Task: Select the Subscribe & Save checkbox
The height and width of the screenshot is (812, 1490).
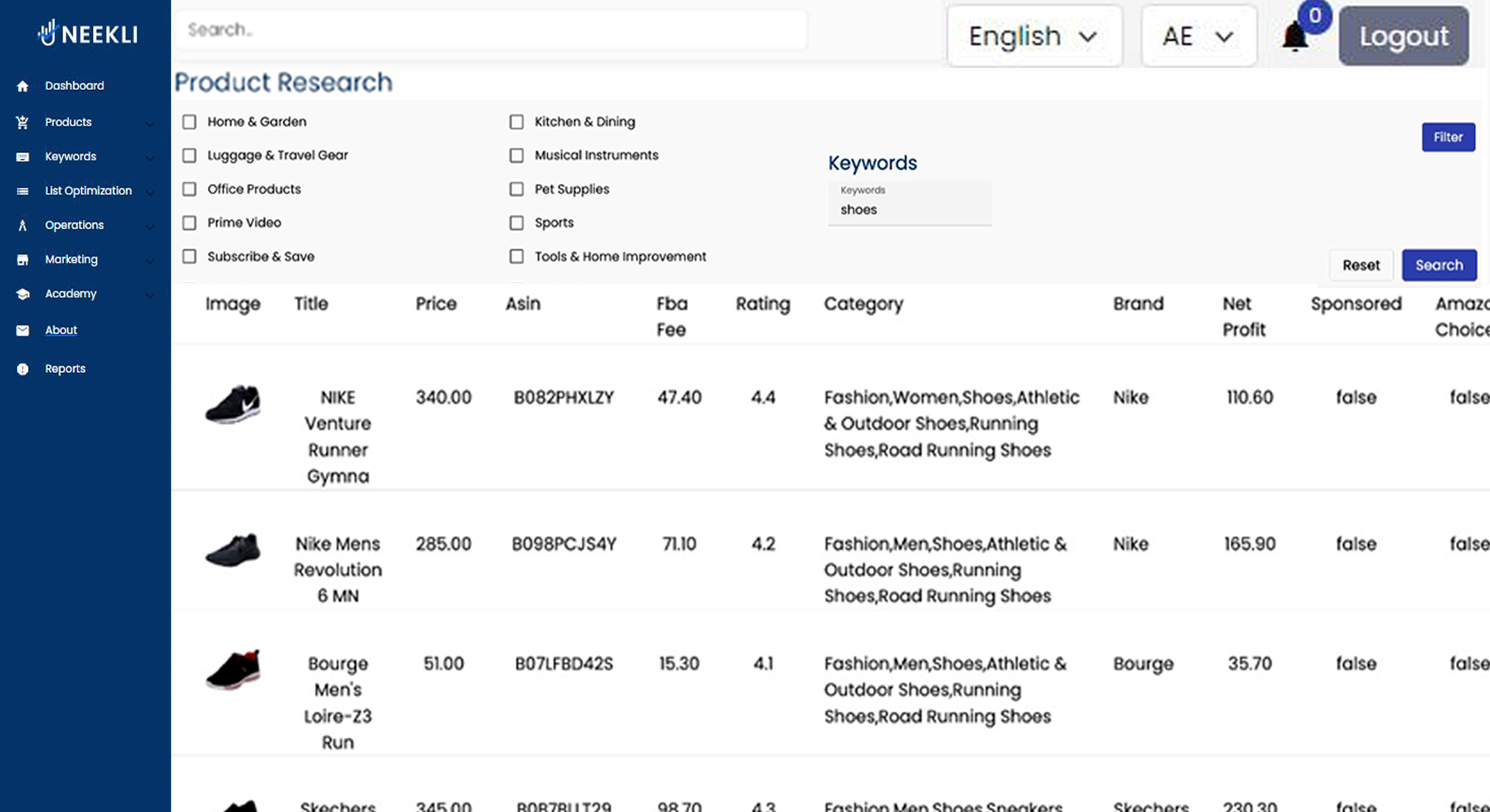Action: click(x=190, y=257)
